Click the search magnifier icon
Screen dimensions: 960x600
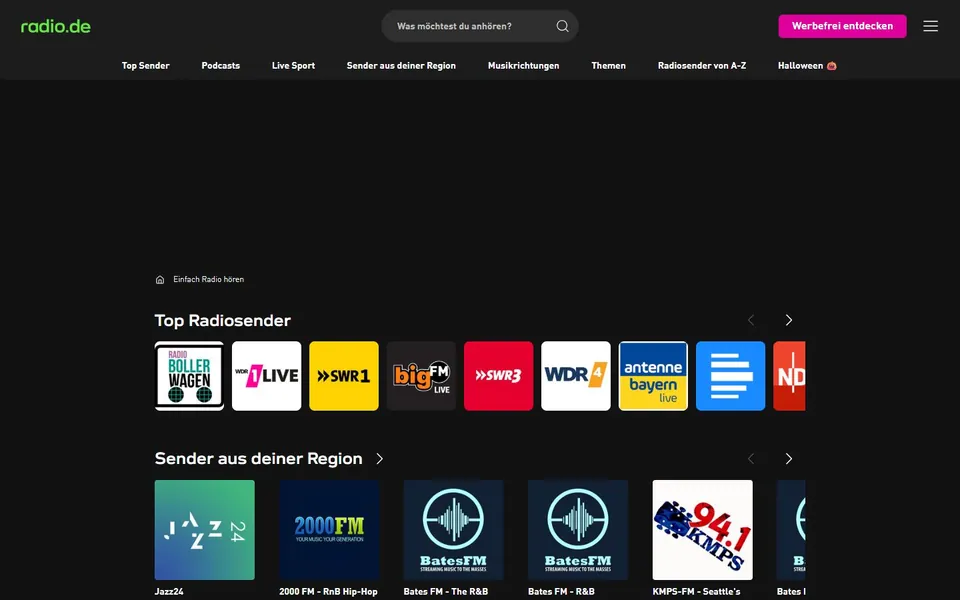[562, 26]
